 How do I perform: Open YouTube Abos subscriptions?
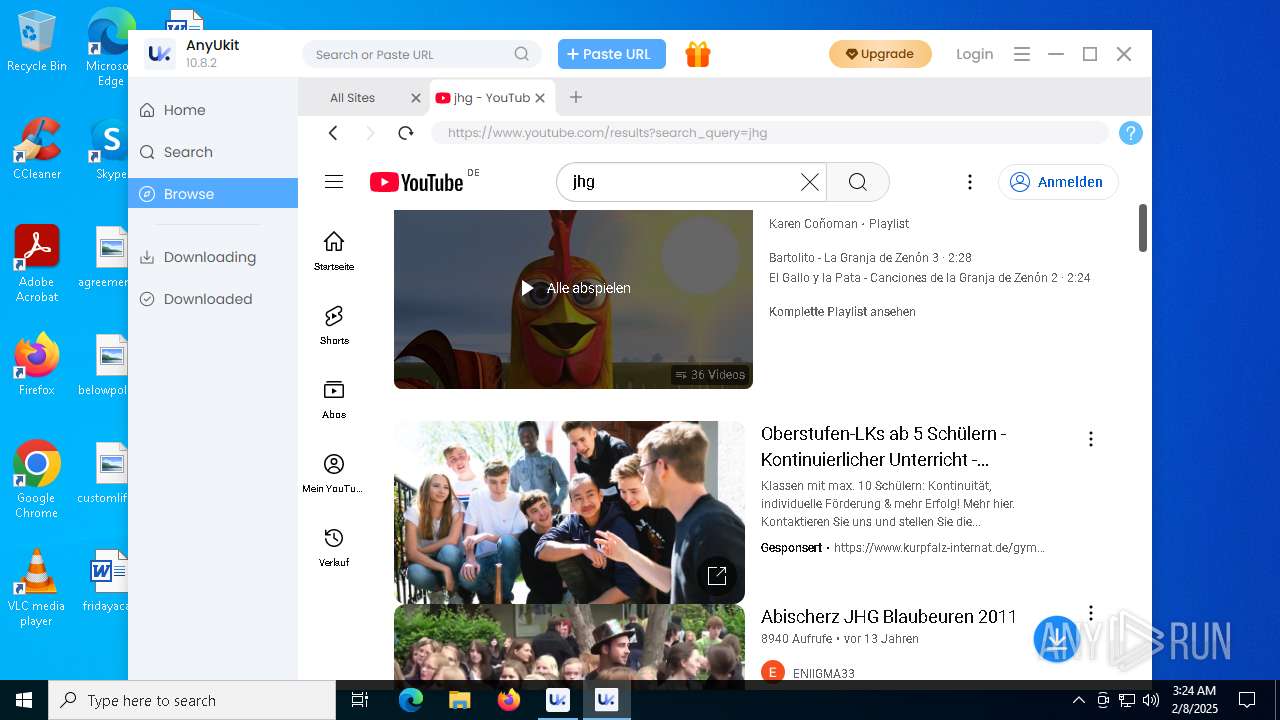tap(334, 398)
